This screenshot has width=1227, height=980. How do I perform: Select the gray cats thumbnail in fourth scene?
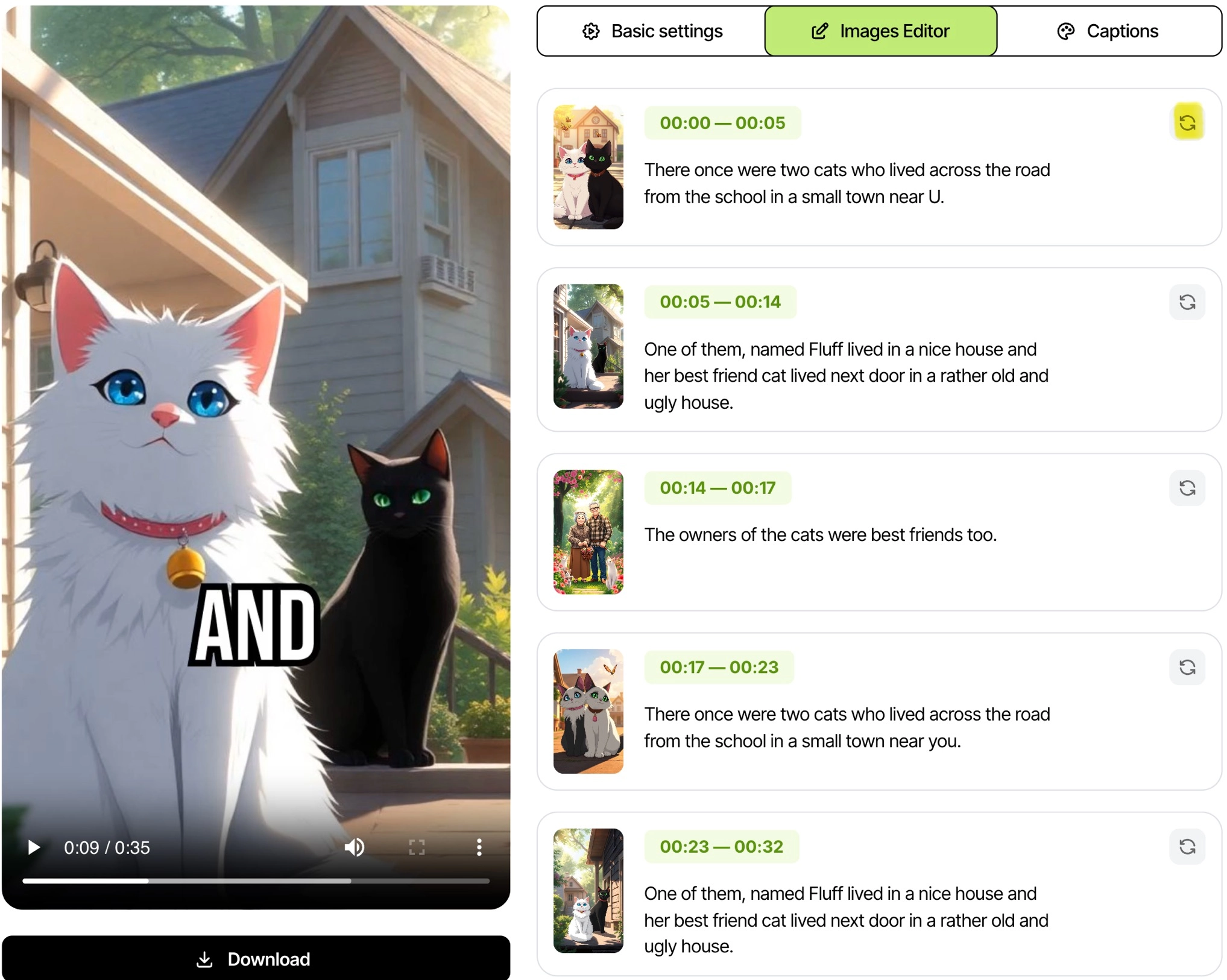point(588,711)
